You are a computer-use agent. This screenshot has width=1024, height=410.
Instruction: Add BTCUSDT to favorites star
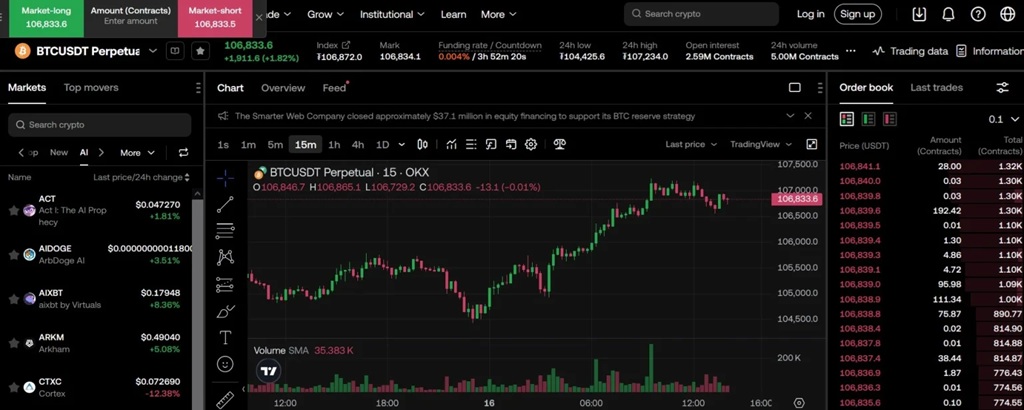point(200,51)
